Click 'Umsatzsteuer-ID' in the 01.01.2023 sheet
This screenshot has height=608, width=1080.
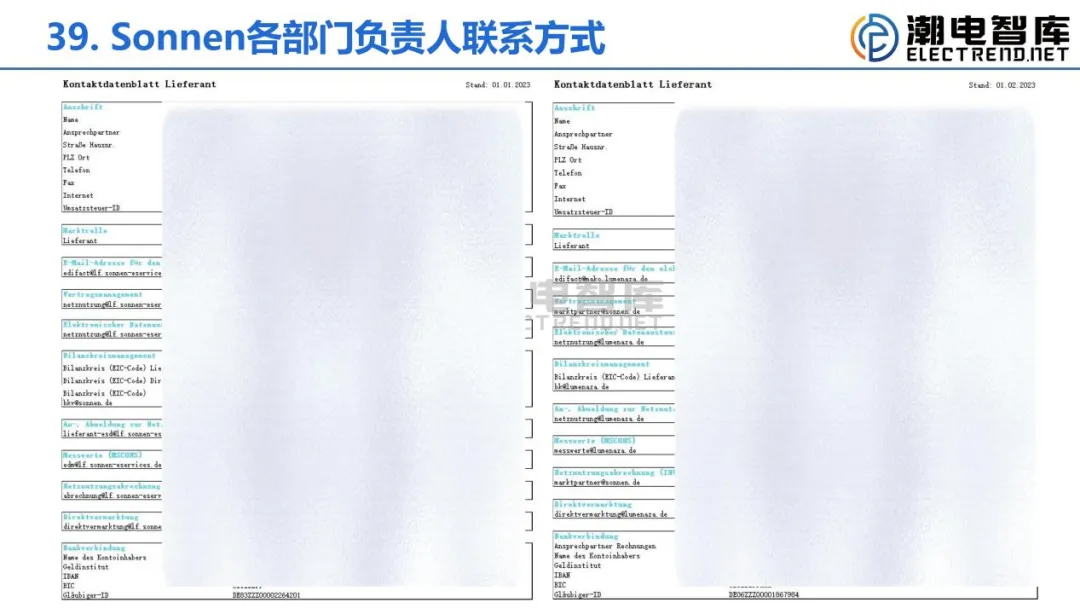point(92,208)
